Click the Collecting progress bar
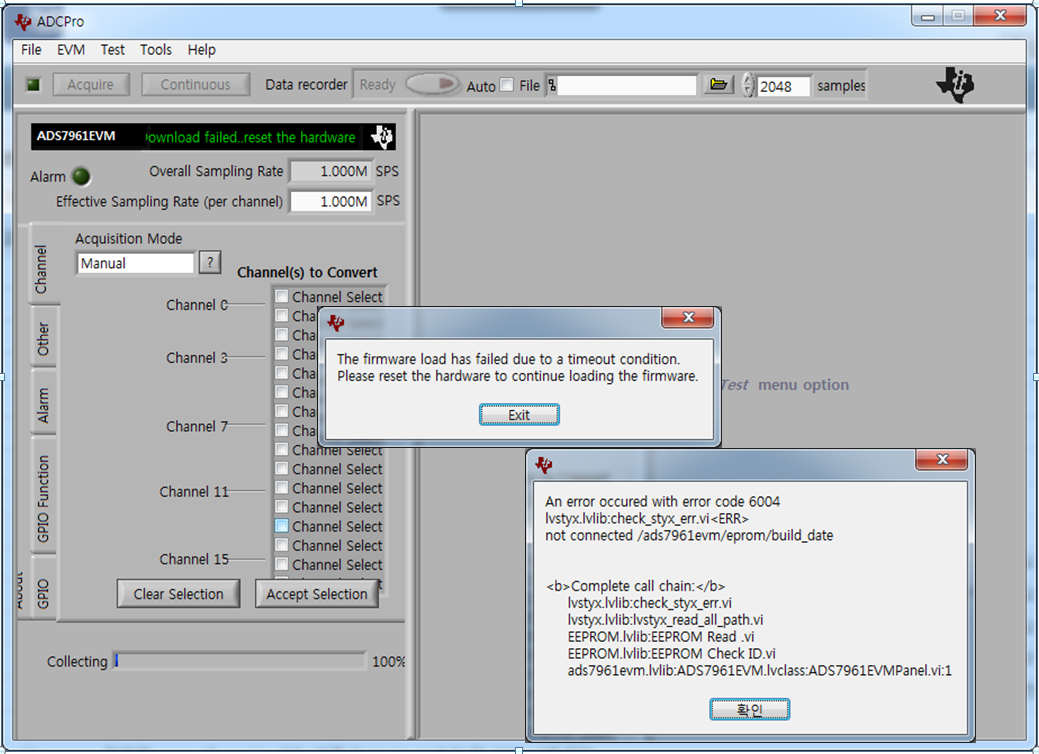 tap(239, 661)
